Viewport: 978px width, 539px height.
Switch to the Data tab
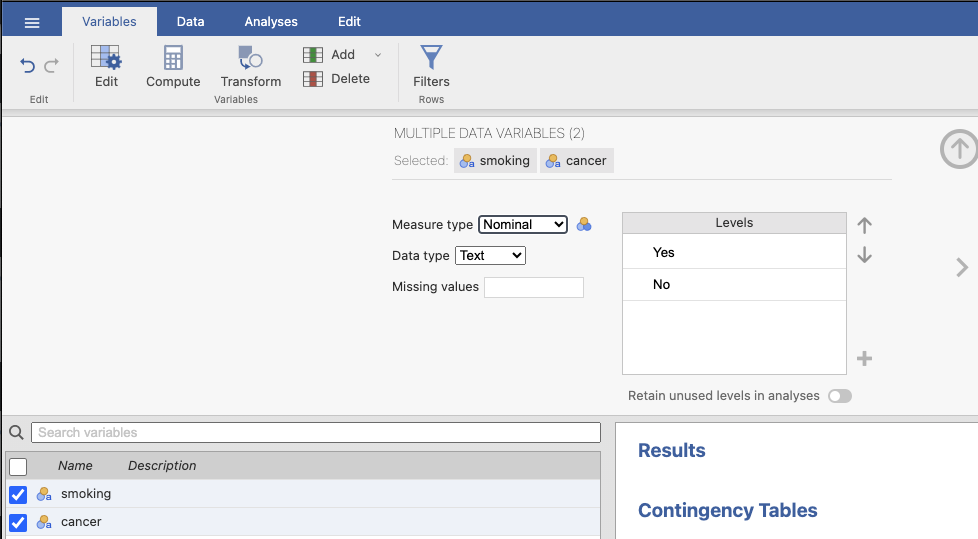pos(190,21)
